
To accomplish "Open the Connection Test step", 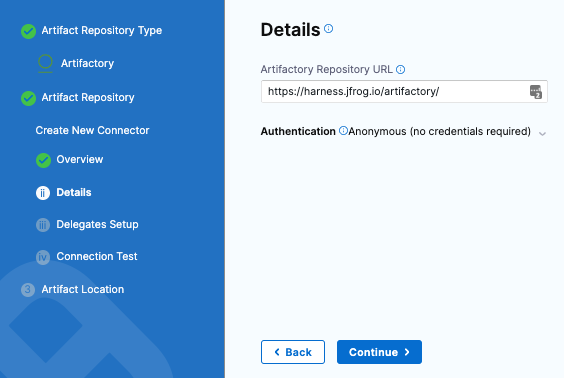I will click(97, 256).
